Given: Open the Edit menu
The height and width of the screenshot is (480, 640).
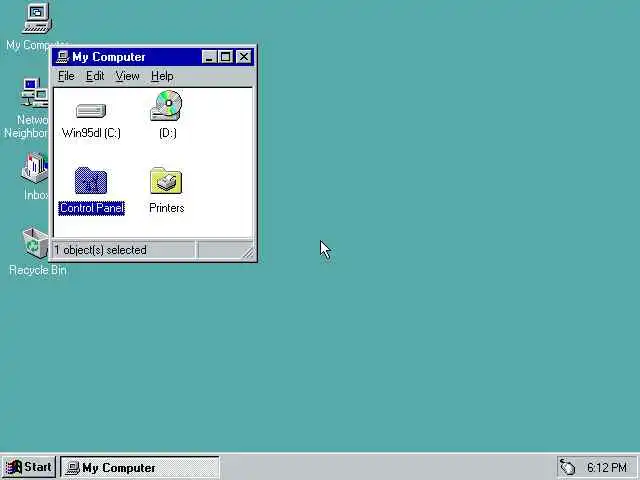Looking at the screenshot, I should 95,76.
